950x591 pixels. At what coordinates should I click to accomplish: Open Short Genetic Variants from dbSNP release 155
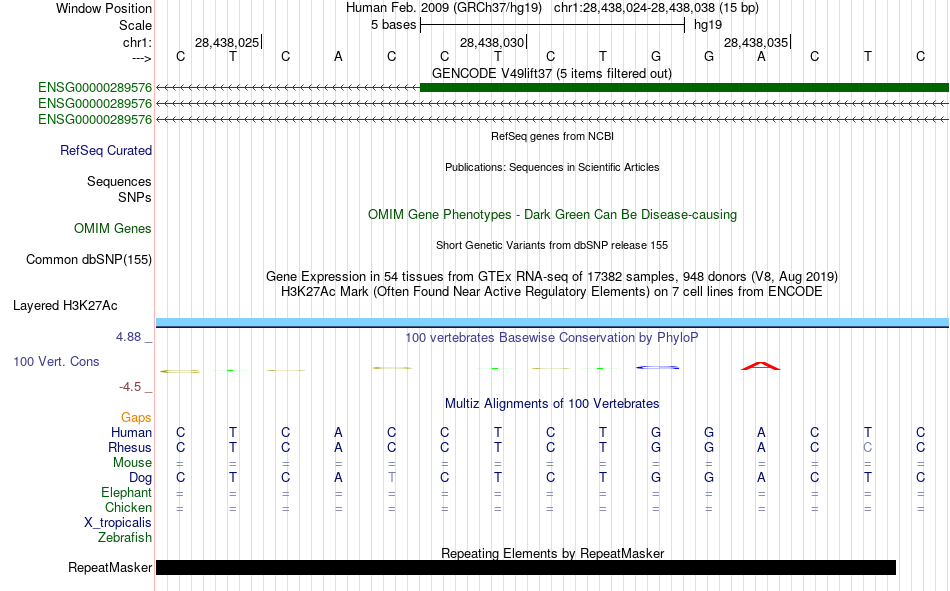(x=552, y=245)
